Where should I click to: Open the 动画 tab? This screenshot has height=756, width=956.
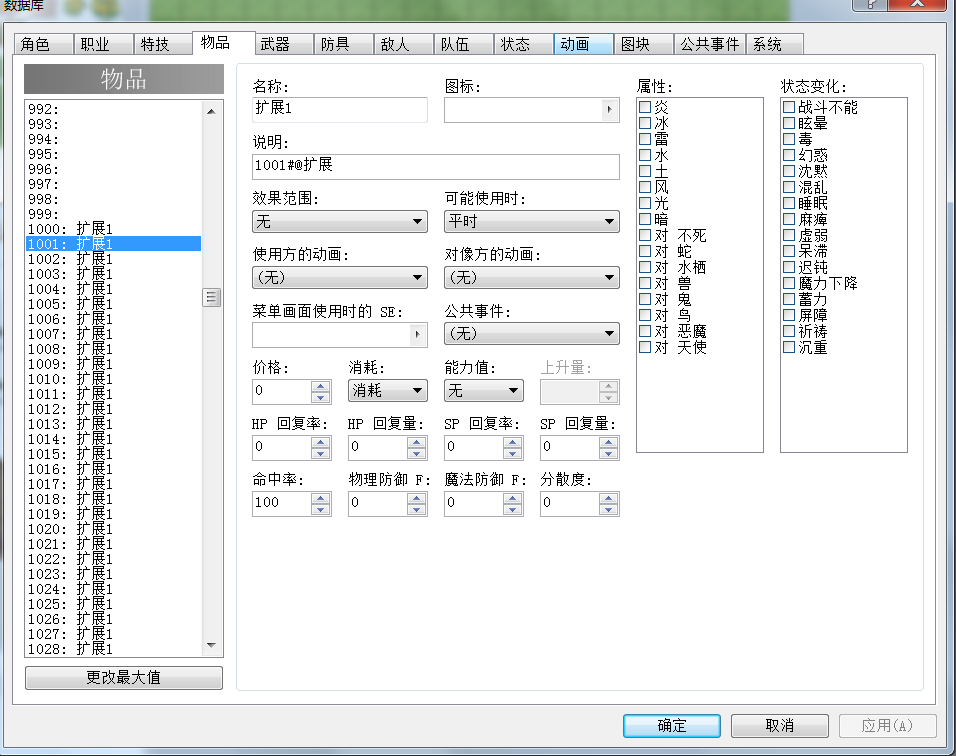pos(583,44)
